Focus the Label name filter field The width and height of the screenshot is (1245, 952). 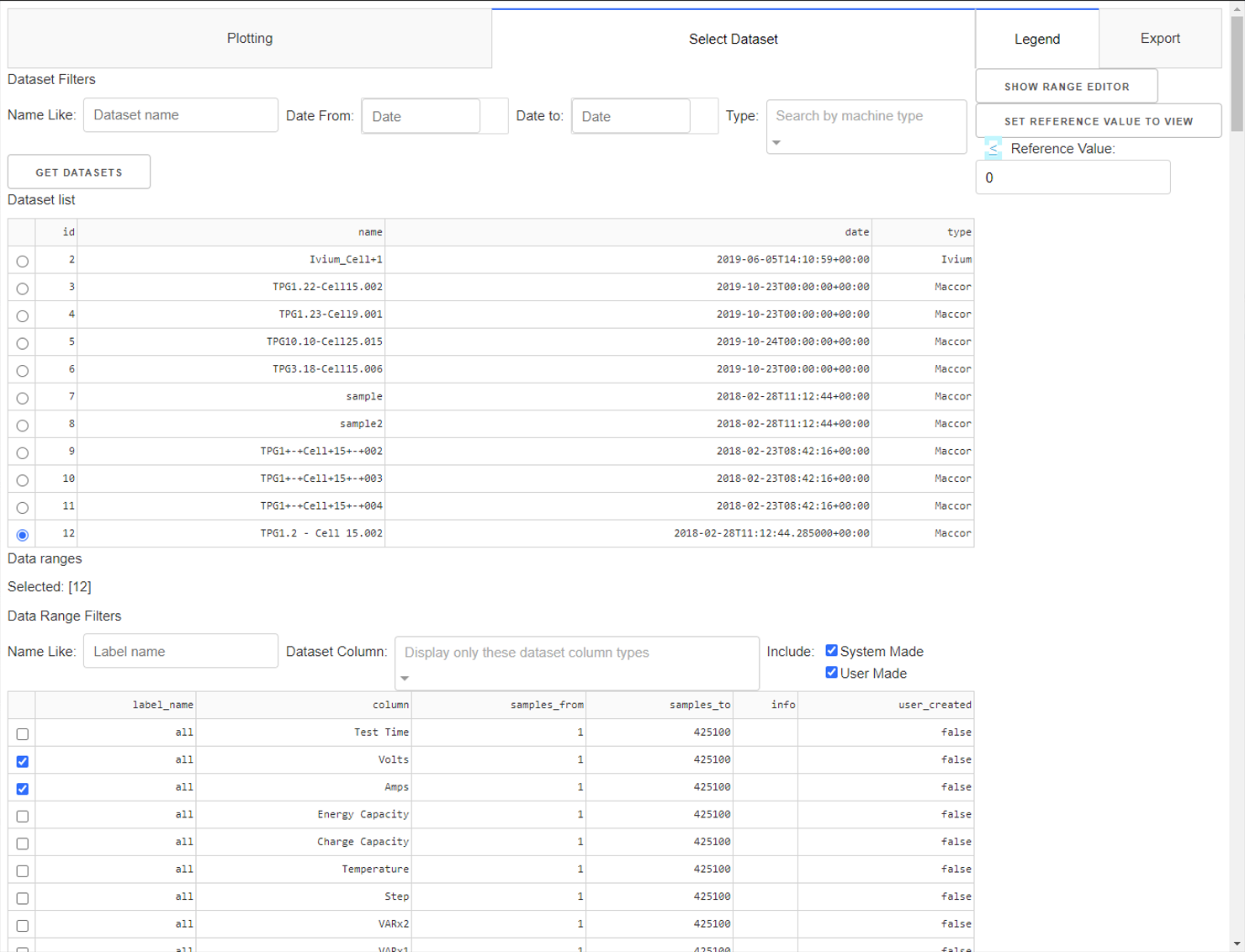pos(181,651)
